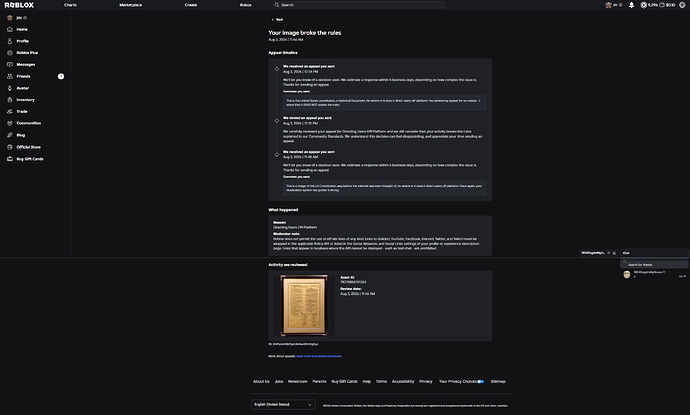Click the avatar in the top bar
Image resolution: width=690 pixels, height=415 pixels.
[609, 5]
